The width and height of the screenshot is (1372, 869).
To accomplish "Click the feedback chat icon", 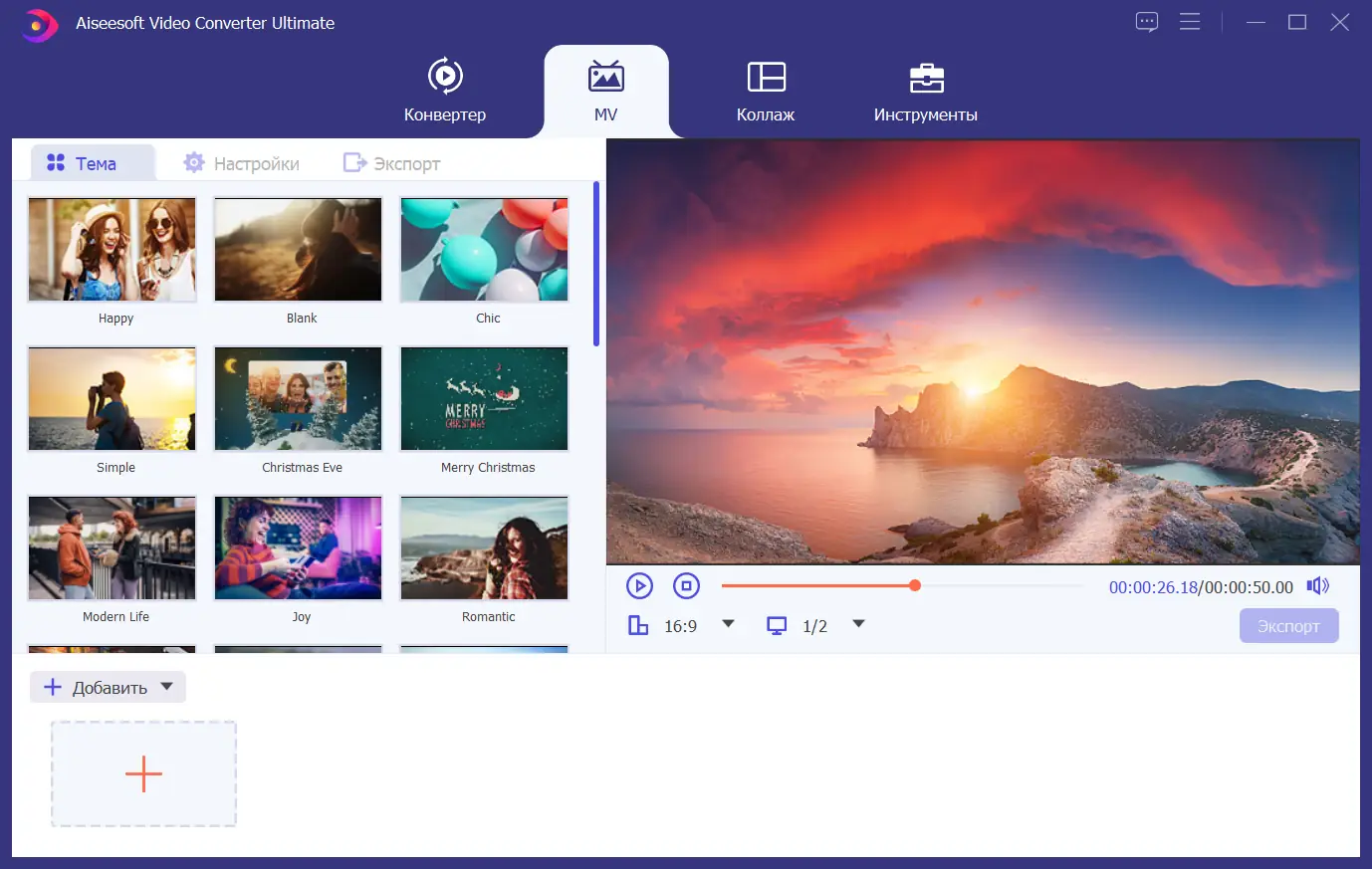I will (x=1147, y=22).
